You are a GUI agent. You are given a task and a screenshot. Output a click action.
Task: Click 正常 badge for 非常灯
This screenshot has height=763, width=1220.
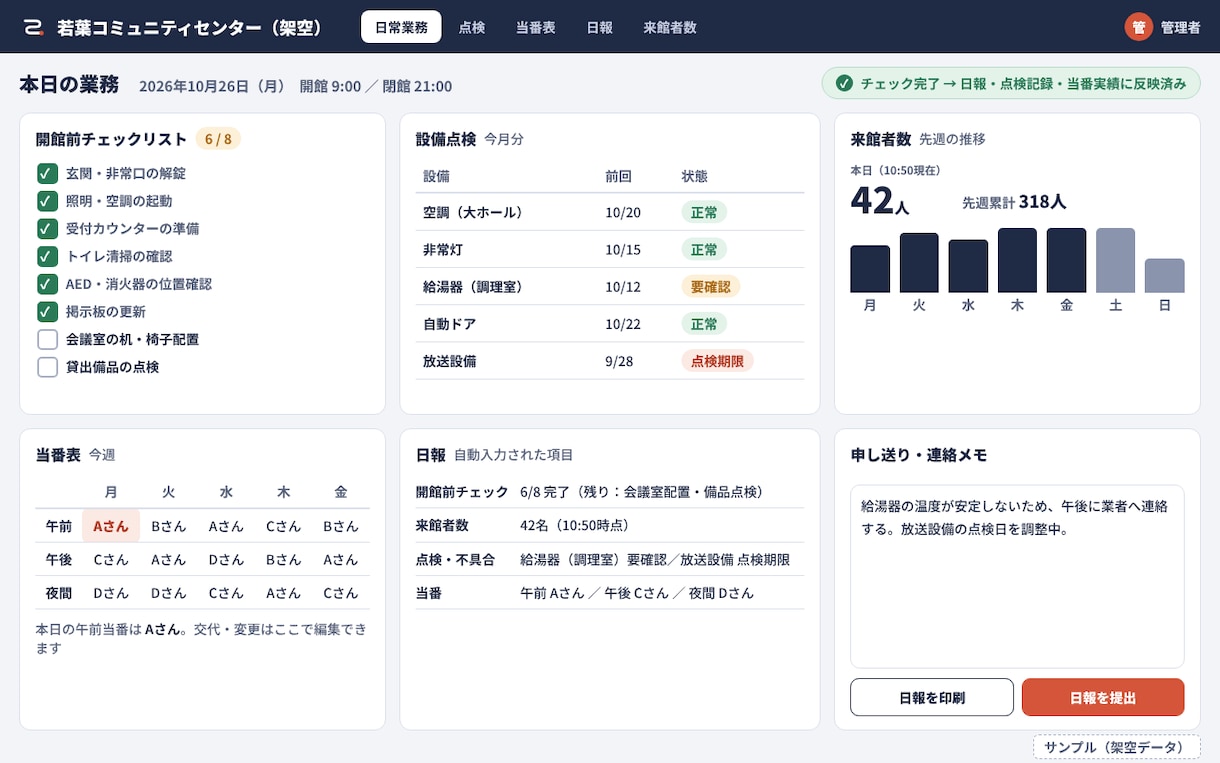coord(704,249)
